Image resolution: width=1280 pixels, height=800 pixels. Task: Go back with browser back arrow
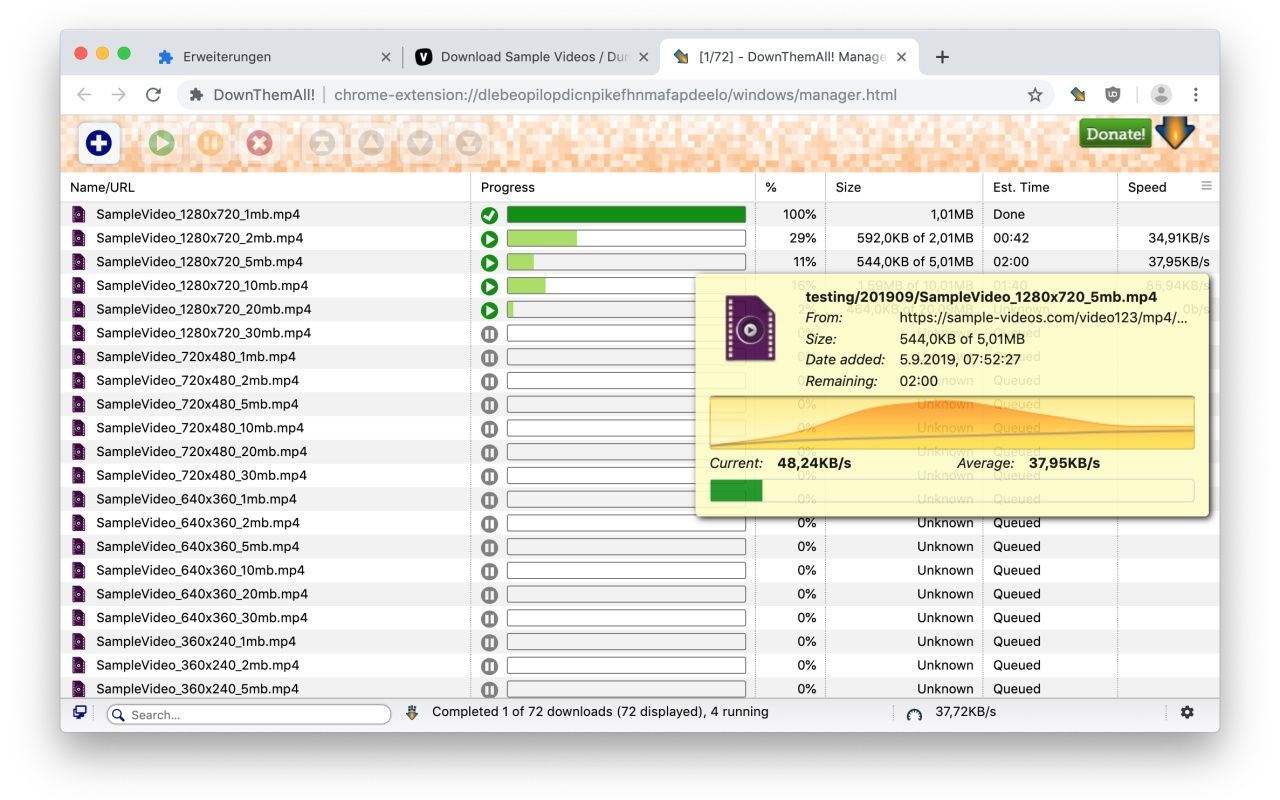[x=84, y=95]
